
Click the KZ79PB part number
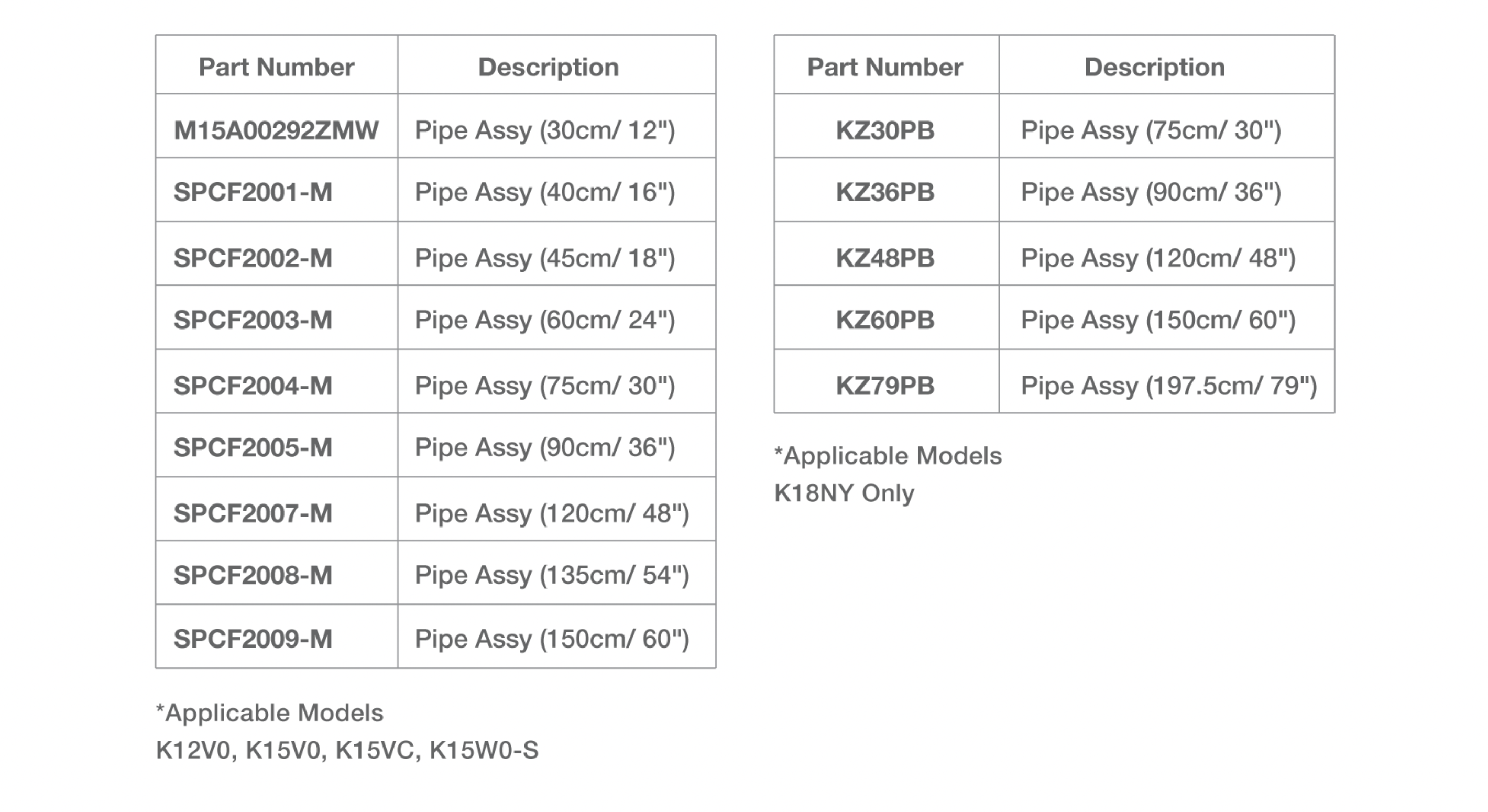885,385
